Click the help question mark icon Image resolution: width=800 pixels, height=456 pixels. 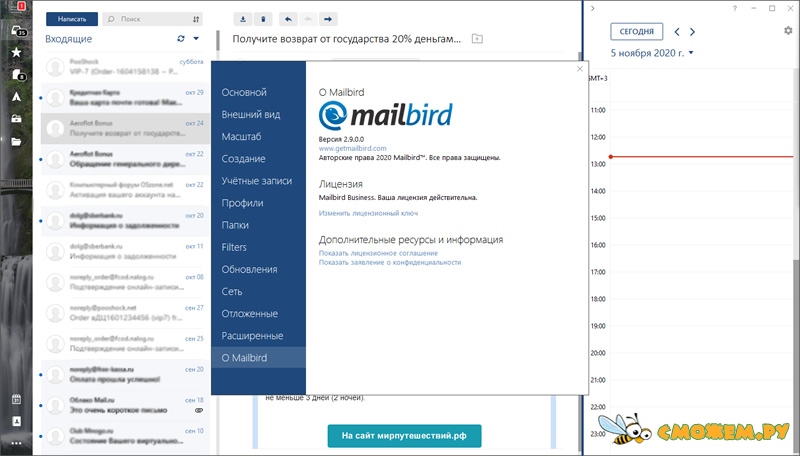point(735,8)
